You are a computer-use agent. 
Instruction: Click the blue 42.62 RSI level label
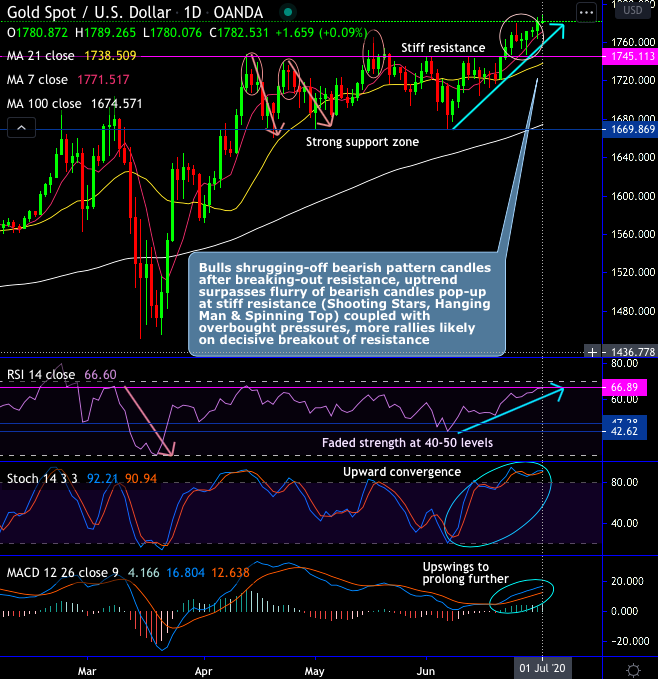[624, 431]
